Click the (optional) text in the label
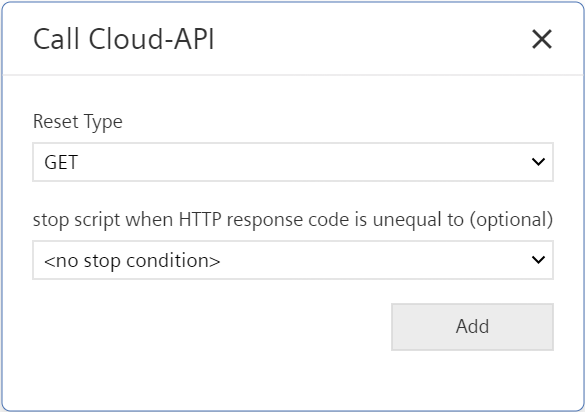 point(511,220)
